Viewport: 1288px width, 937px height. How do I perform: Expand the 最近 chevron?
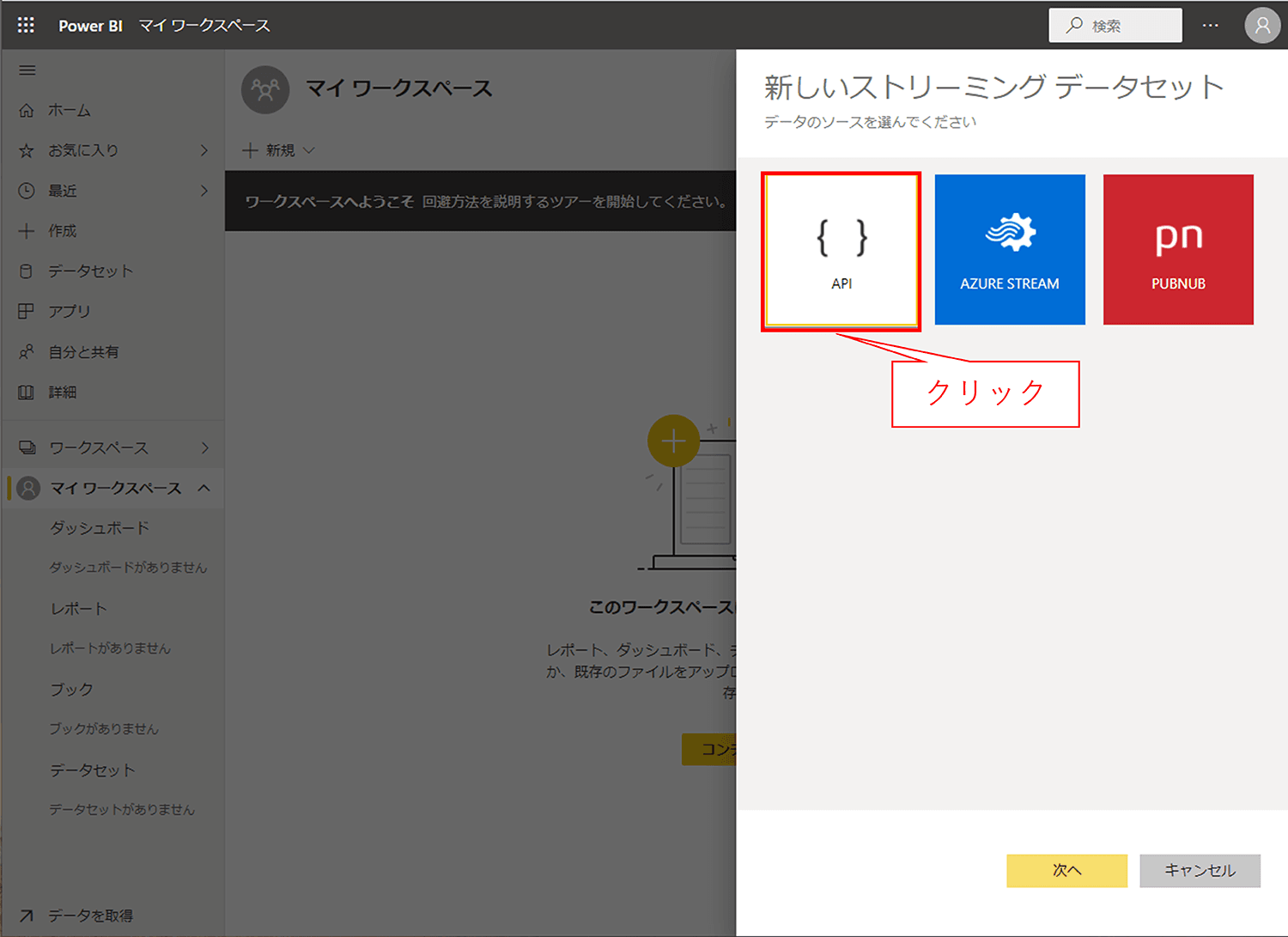tap(204, 191)
